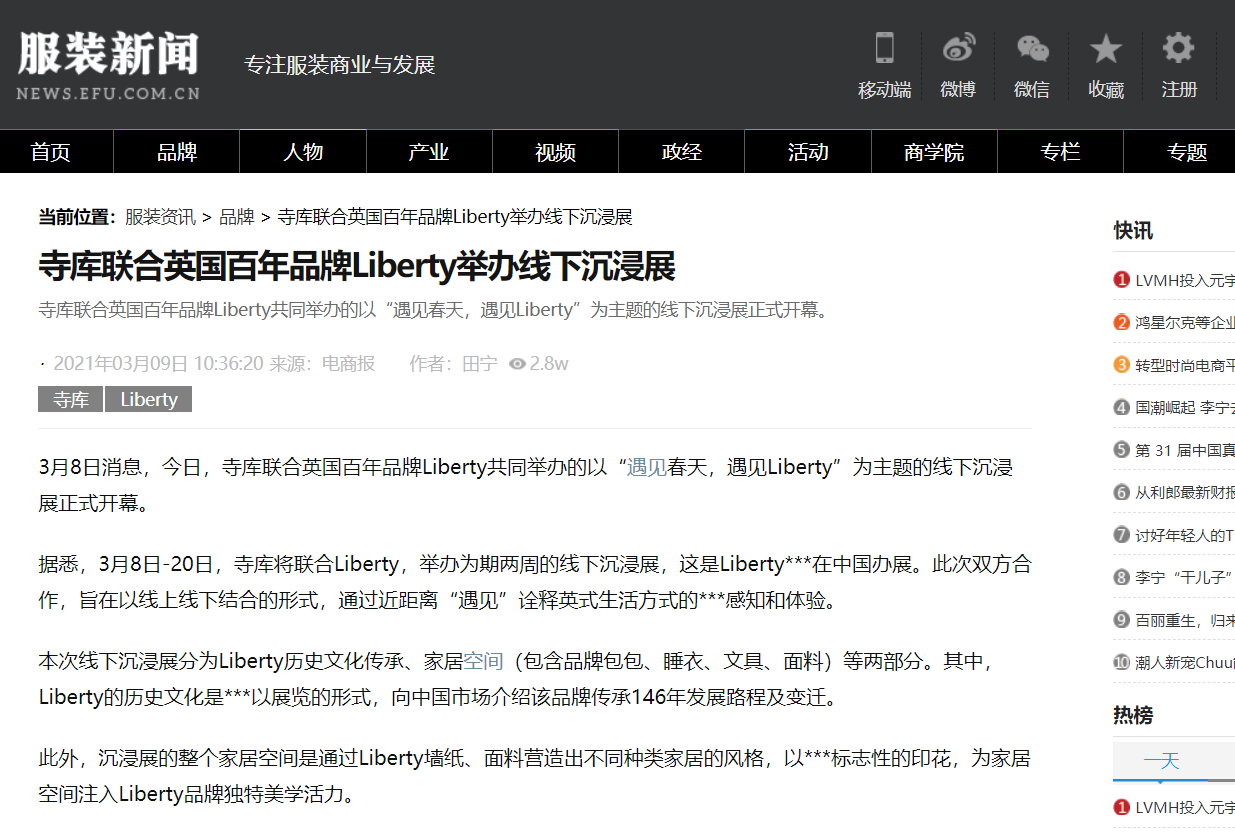
Task: Click the source label 来源：电商报
Action: (322, 364)
